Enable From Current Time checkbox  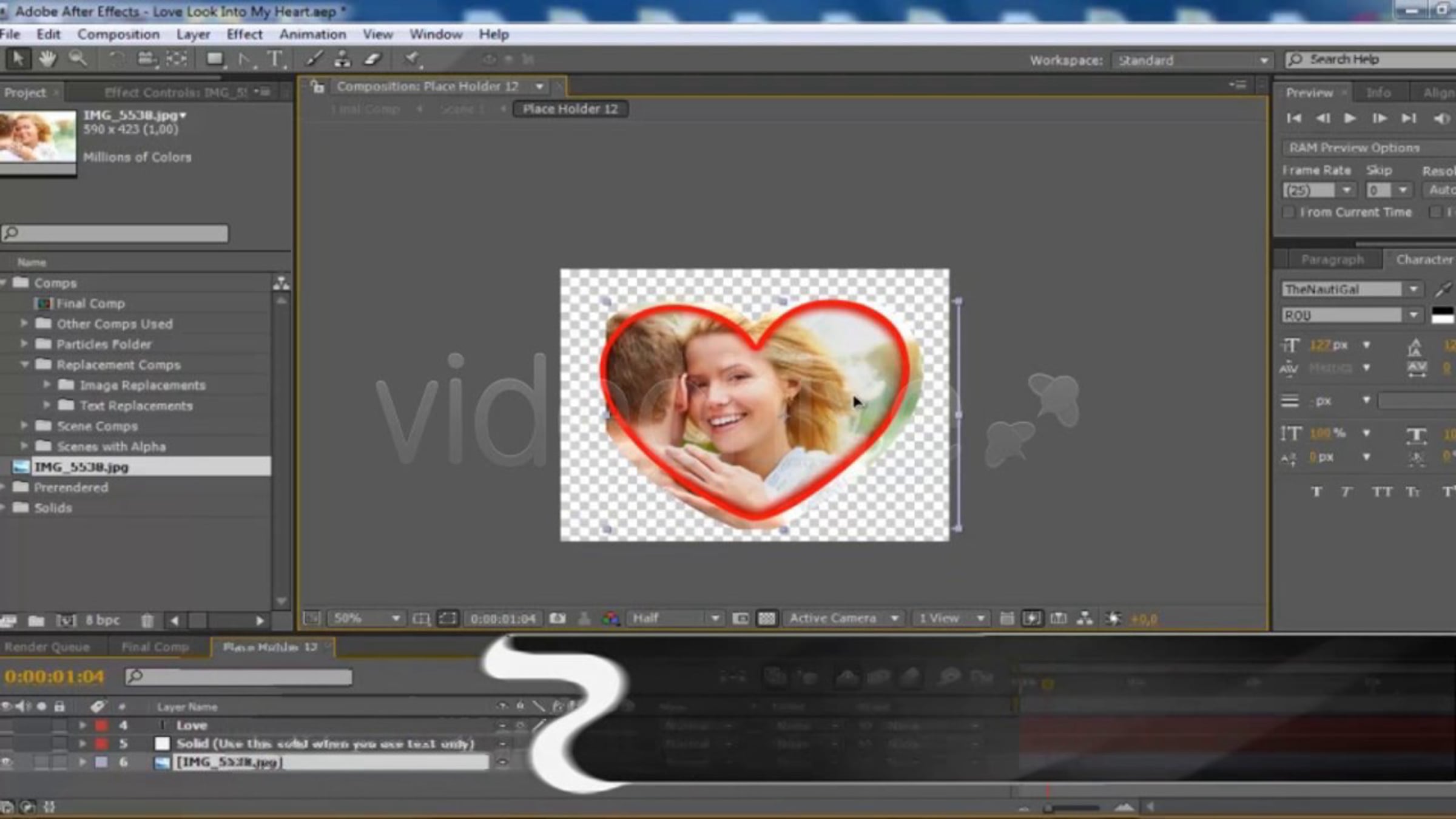click(x=1288, y=212)
